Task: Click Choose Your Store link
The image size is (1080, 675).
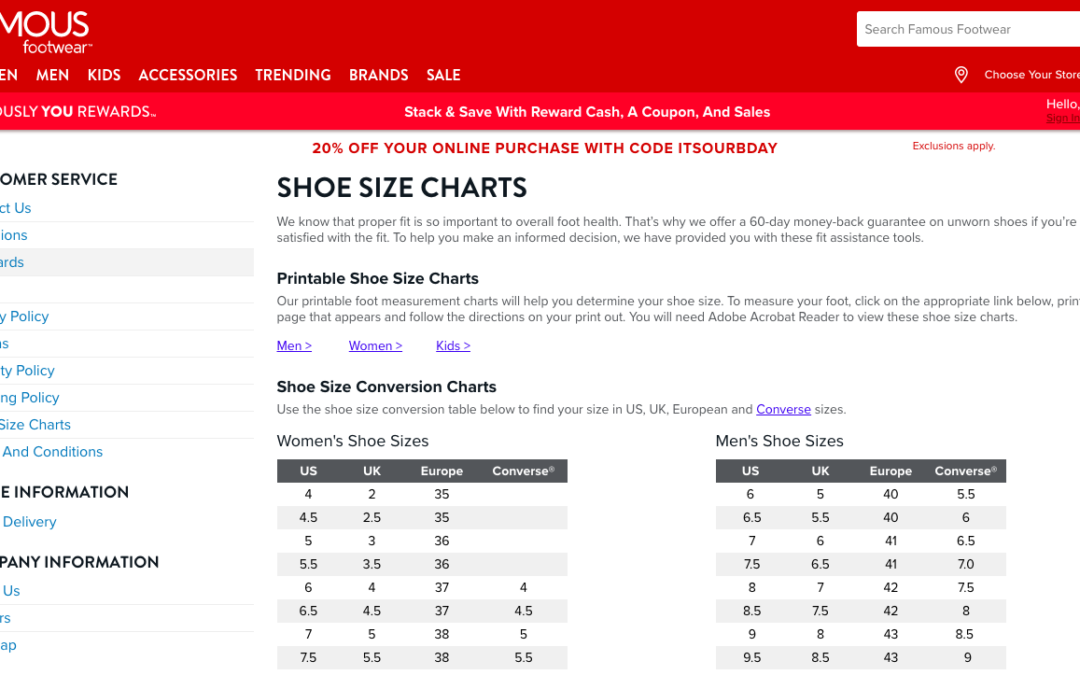Action: coord(1031,75)
